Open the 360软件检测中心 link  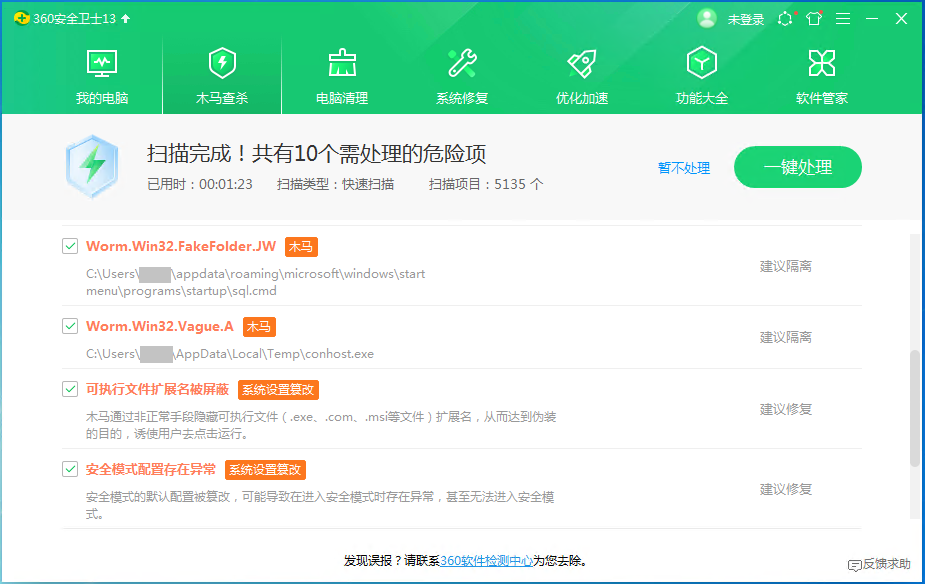click(x=486, y=561)
